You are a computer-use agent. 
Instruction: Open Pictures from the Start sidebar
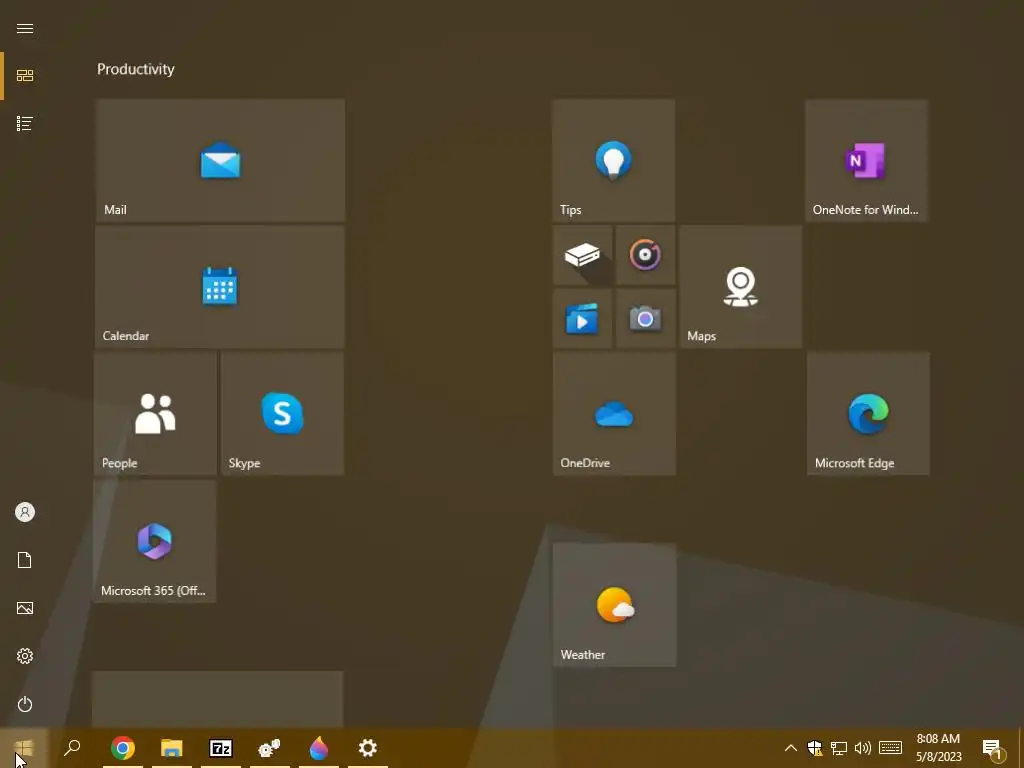25,608
